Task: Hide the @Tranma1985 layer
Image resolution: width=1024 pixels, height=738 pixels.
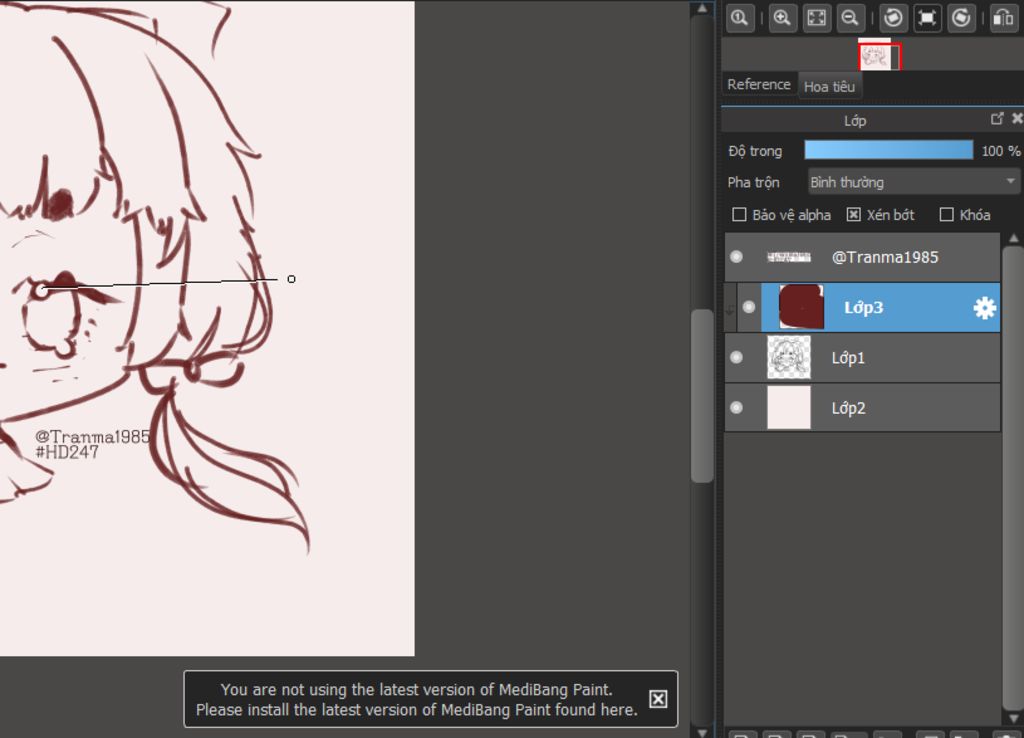Action: pos(737,257)
